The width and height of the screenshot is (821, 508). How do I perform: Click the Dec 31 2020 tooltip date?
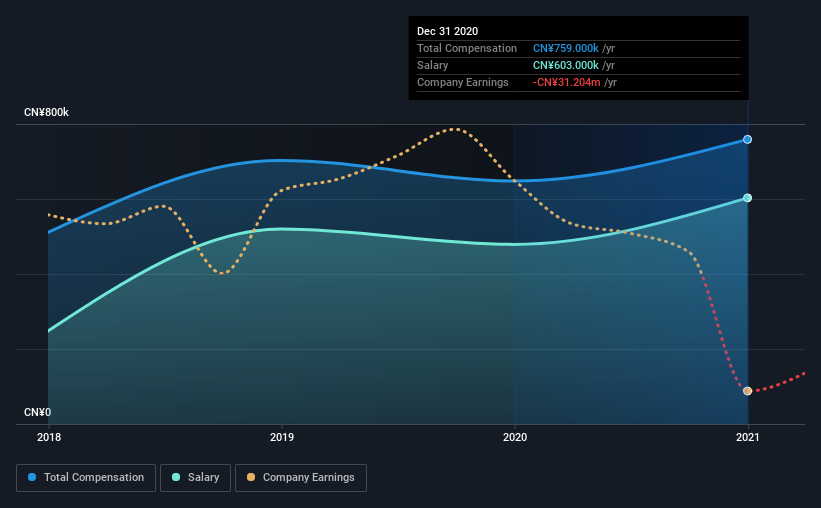[447, 31]
